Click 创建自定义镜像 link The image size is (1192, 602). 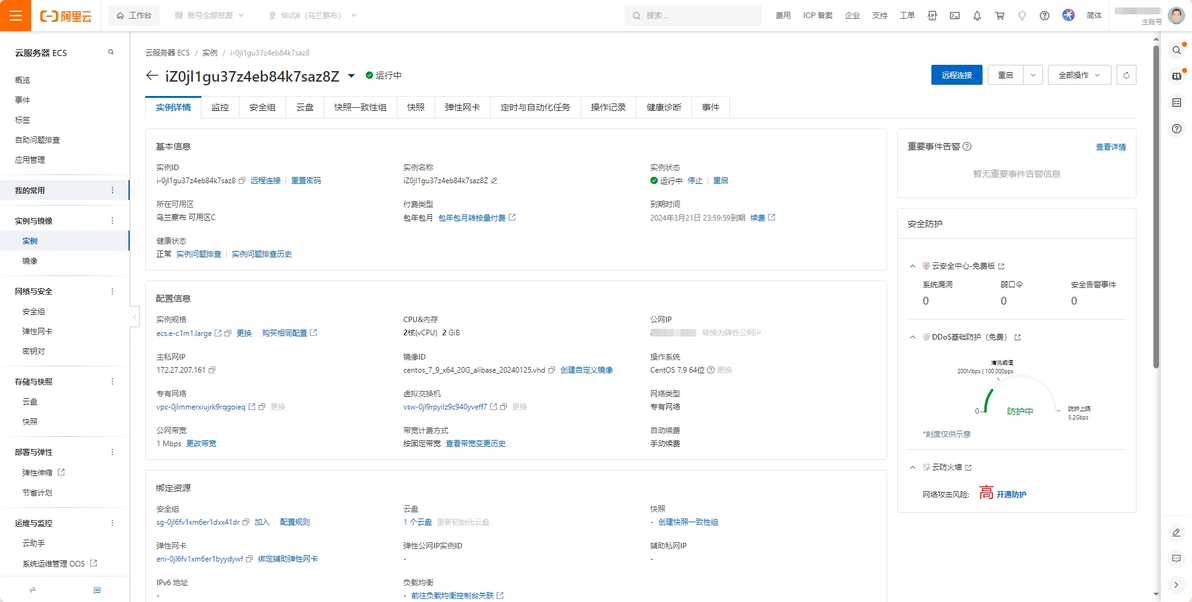[x=587, y=370]
